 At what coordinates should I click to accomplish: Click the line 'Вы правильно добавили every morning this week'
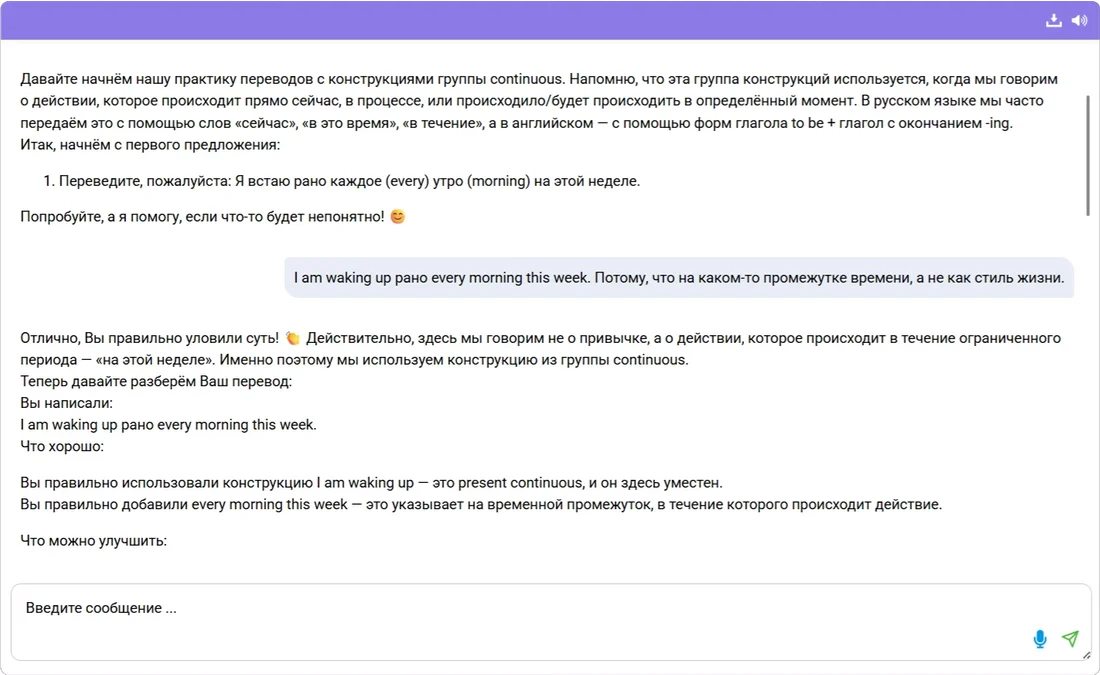tap(481, 504)
